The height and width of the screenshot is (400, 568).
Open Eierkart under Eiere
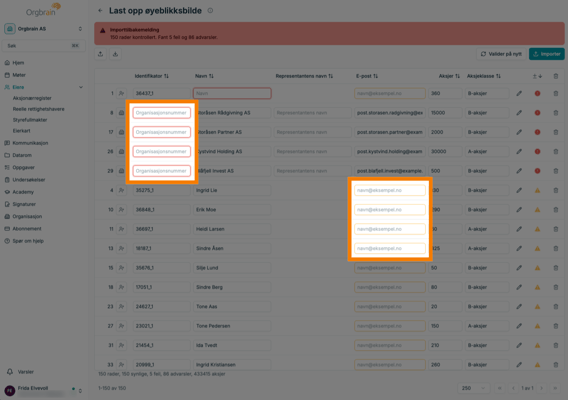pyautogui.click(x=21, y=131)
